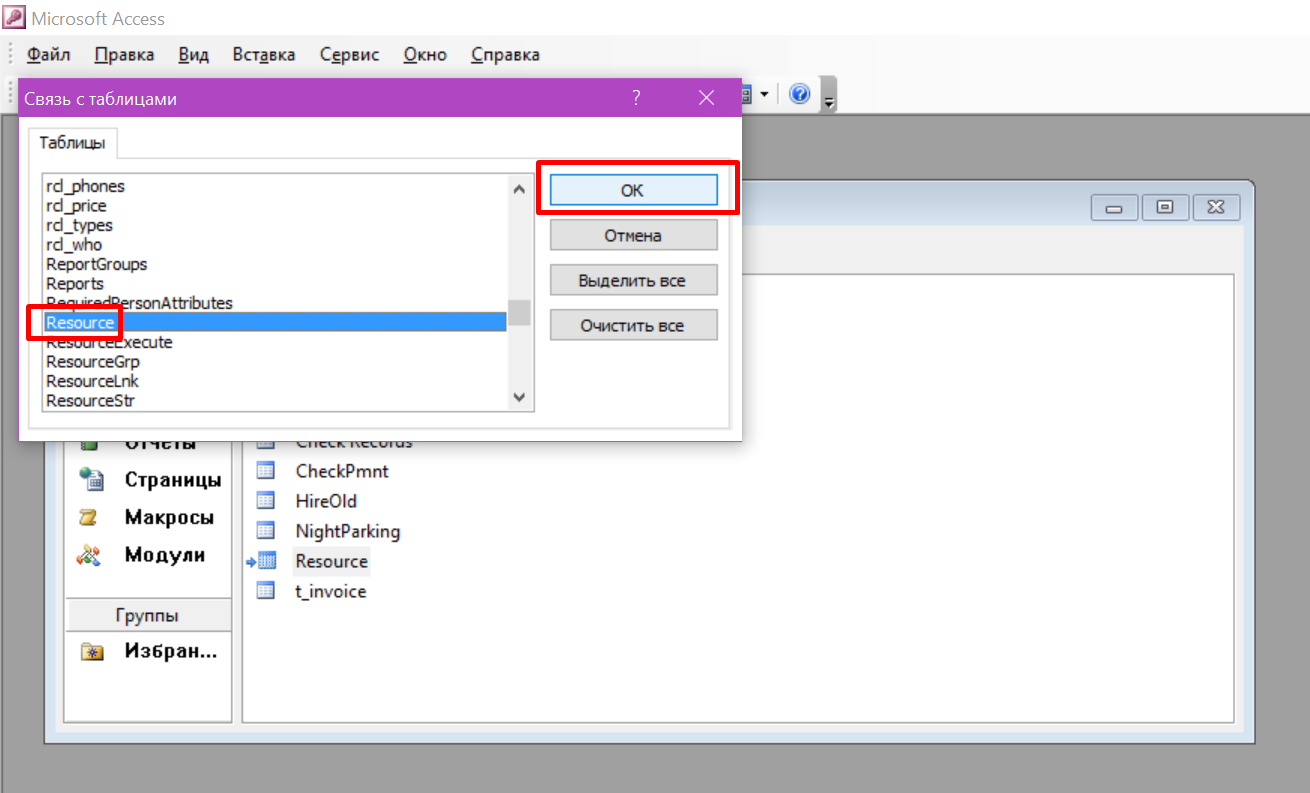
Task: Select CheckPmnt table name
Action: point(342,471)
